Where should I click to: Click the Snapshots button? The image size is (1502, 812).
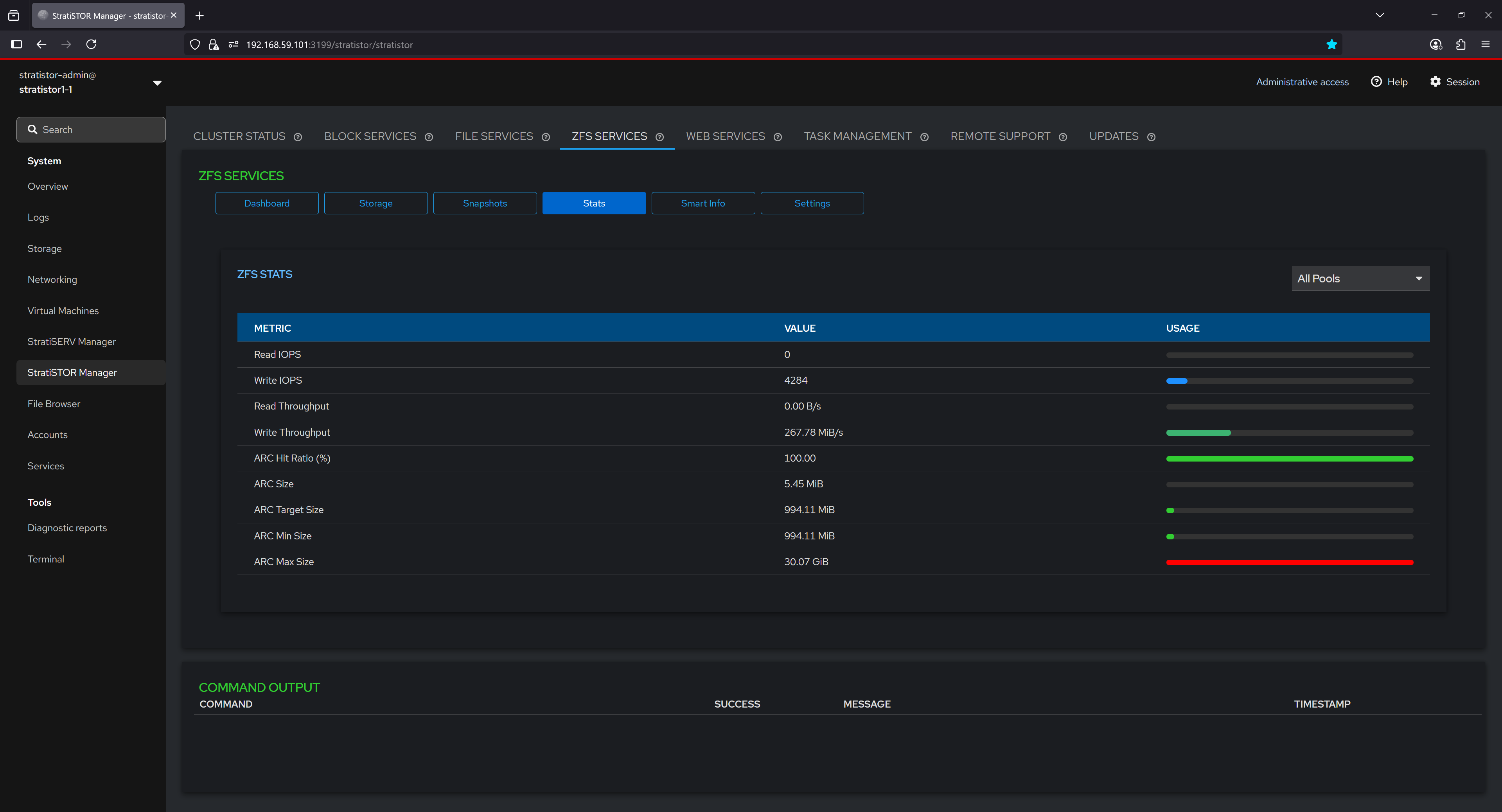(485, 203)
